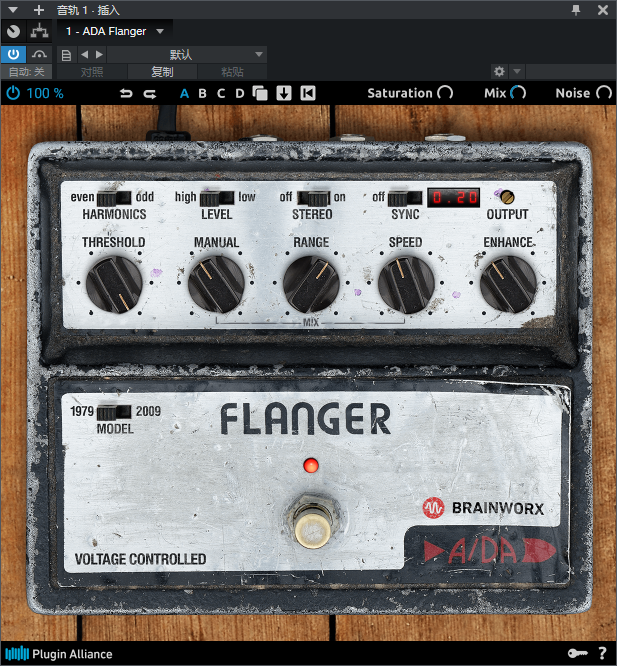
Task: Toggle the SYNC off switch
Action: tap(405, 198)
